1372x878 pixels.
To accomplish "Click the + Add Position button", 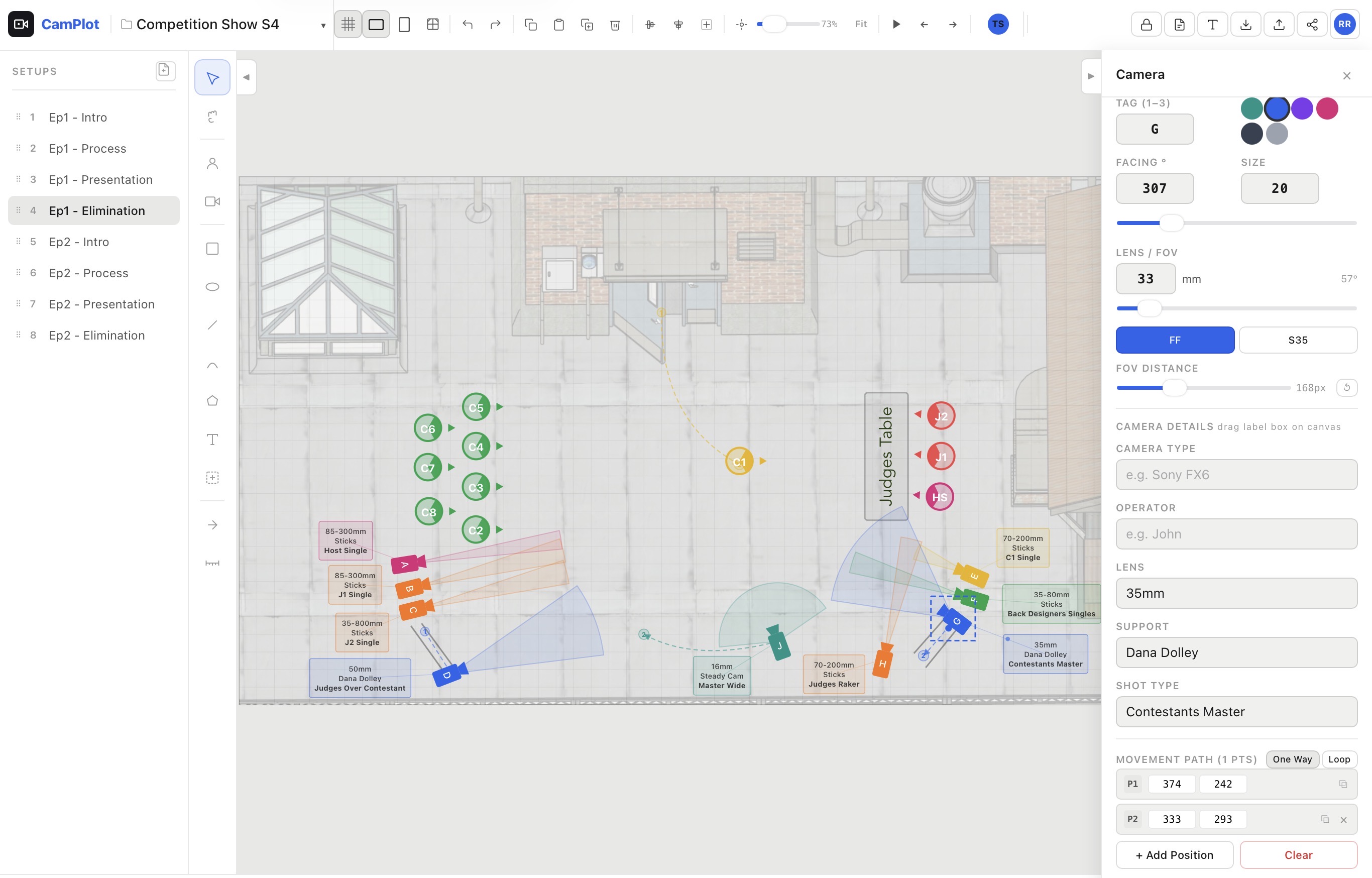I will point(1174,854).
